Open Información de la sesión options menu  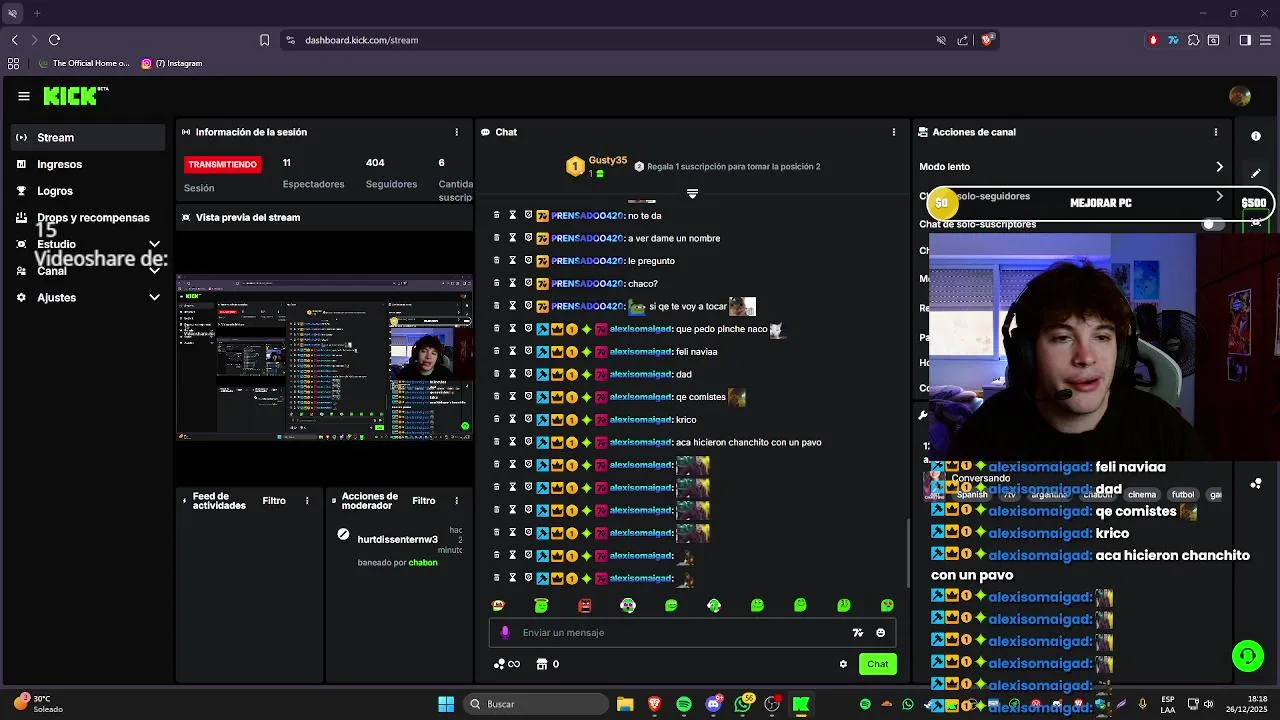(457, 132)
